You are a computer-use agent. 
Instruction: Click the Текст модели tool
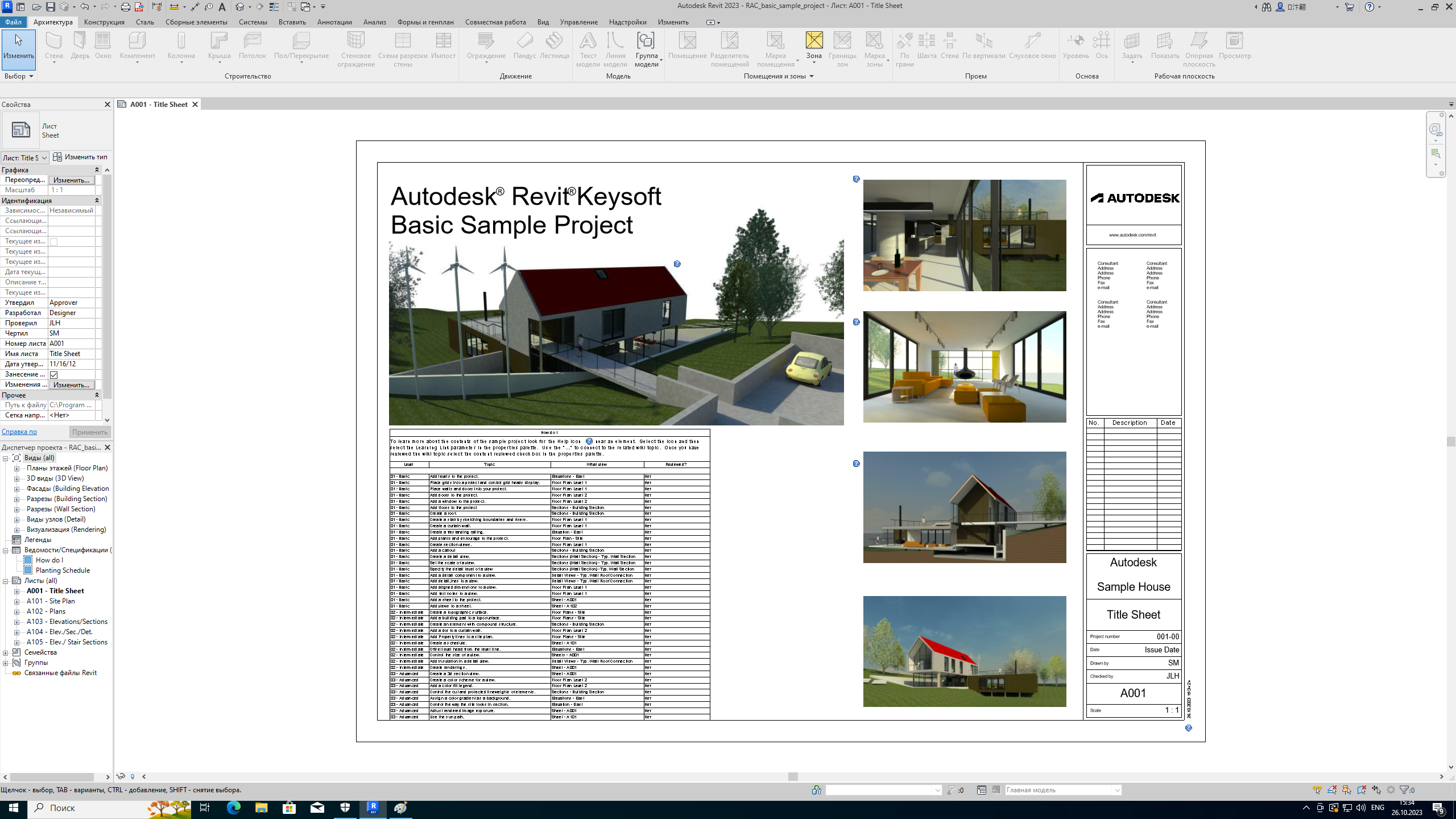[588, 49]
